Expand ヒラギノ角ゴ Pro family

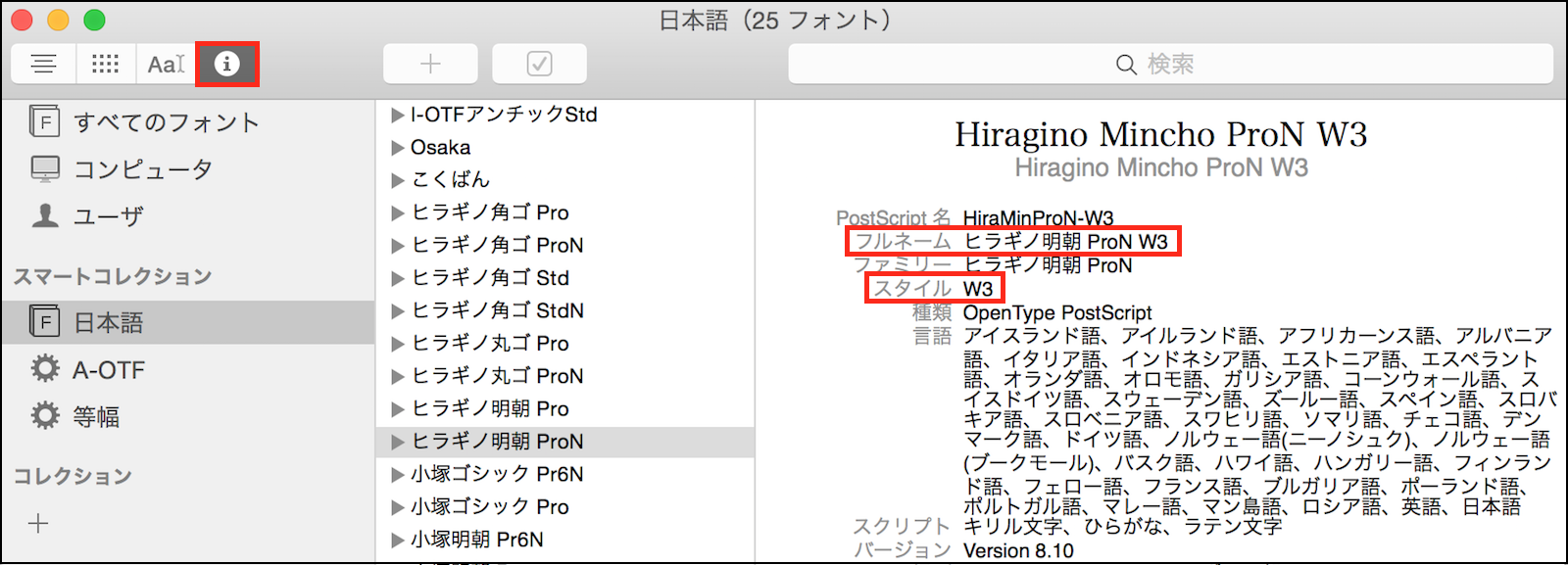(397, 213)
